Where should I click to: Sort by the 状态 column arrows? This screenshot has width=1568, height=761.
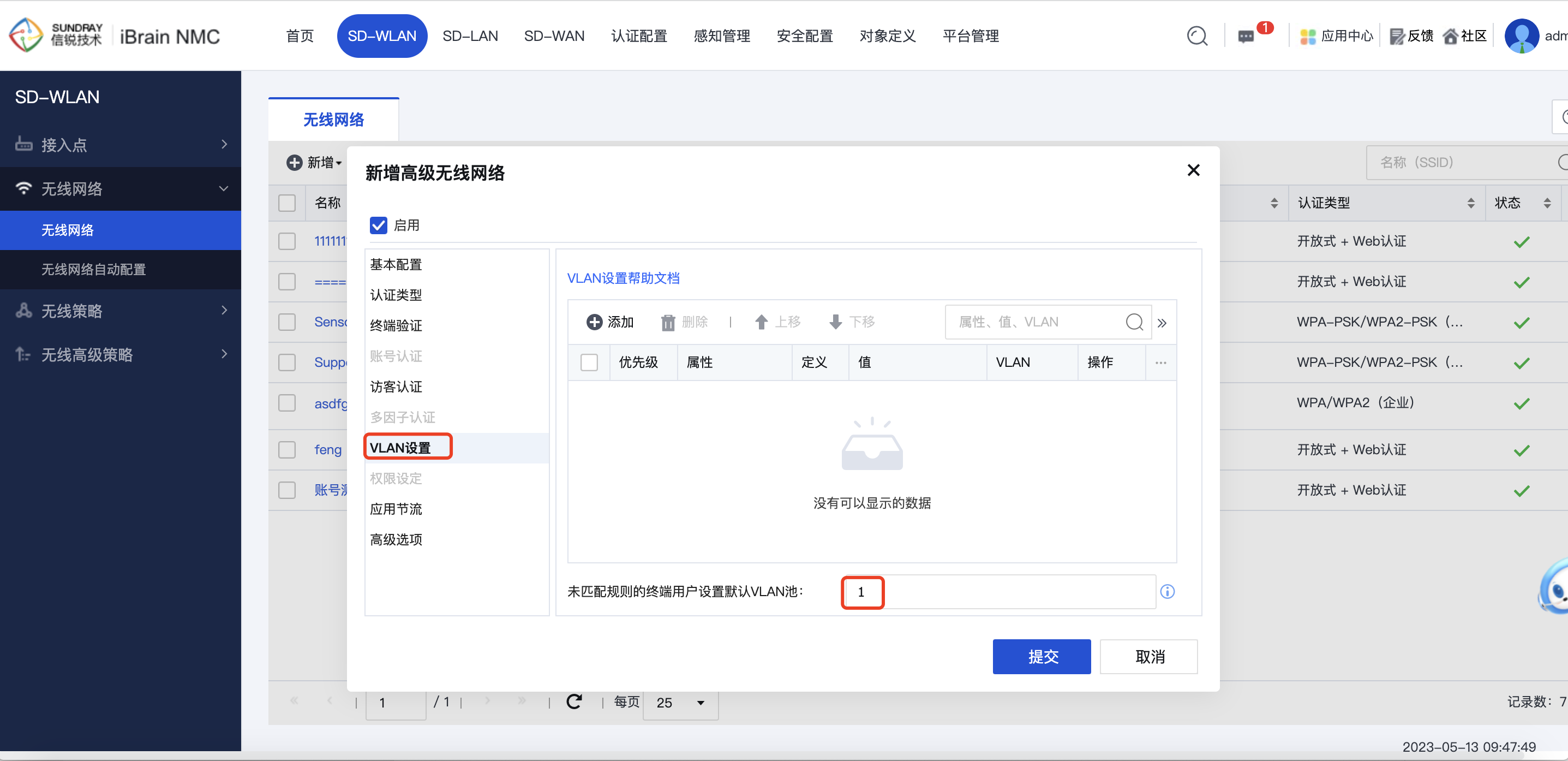[1547, 203]
